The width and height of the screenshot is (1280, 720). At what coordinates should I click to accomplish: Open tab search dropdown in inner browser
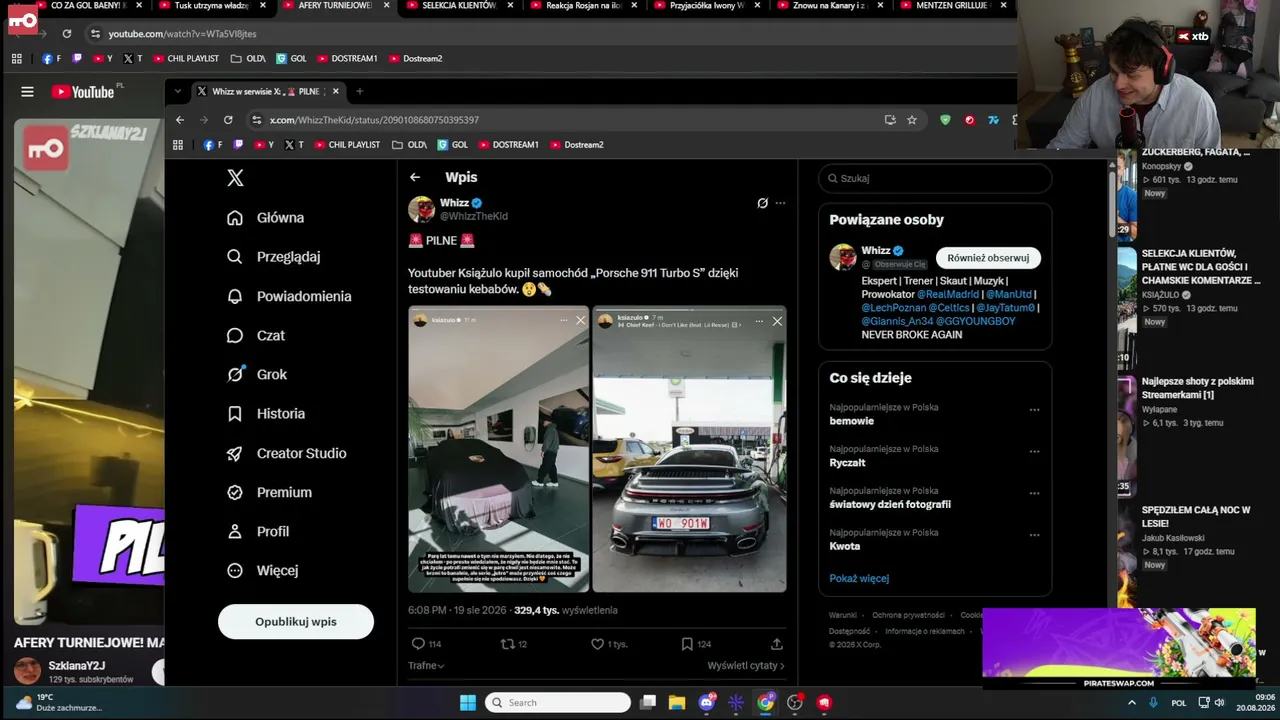[178, 92]
